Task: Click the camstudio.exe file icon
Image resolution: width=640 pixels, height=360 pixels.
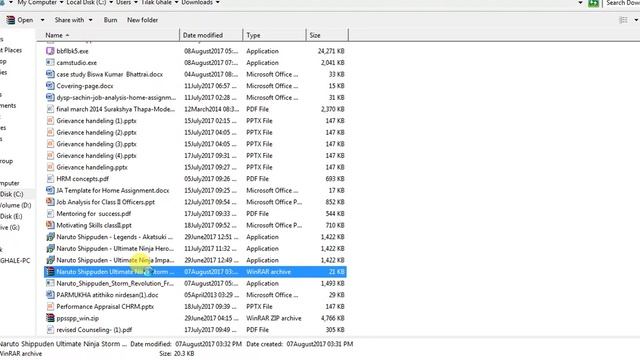Action: [x=50, y=62]
